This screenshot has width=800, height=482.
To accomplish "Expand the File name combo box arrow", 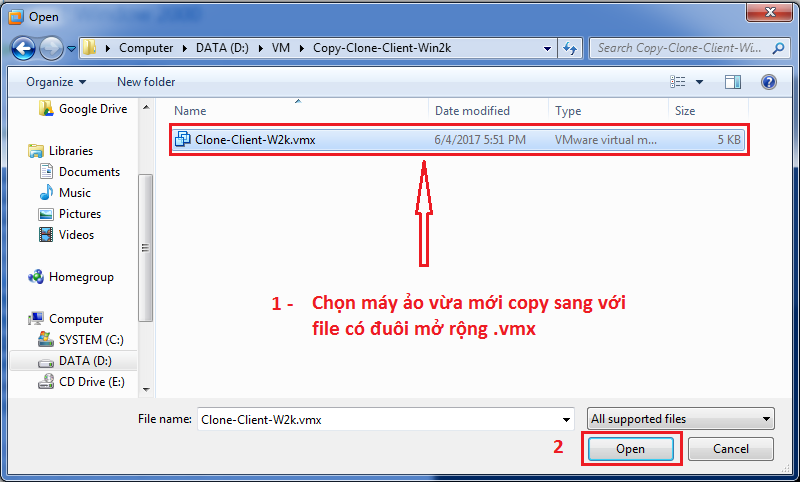I will pyautogui.click(x=564, y=420).
